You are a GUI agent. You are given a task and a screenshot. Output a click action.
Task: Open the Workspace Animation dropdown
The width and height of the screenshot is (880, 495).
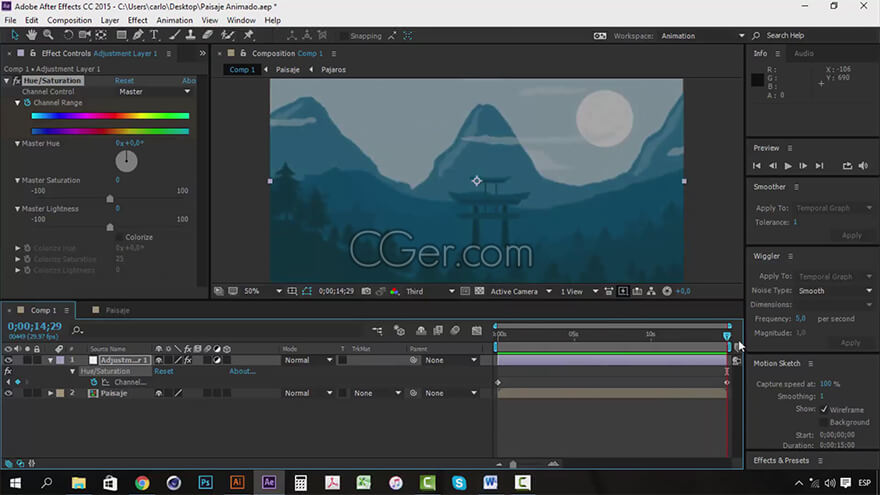tap(703, 35)
